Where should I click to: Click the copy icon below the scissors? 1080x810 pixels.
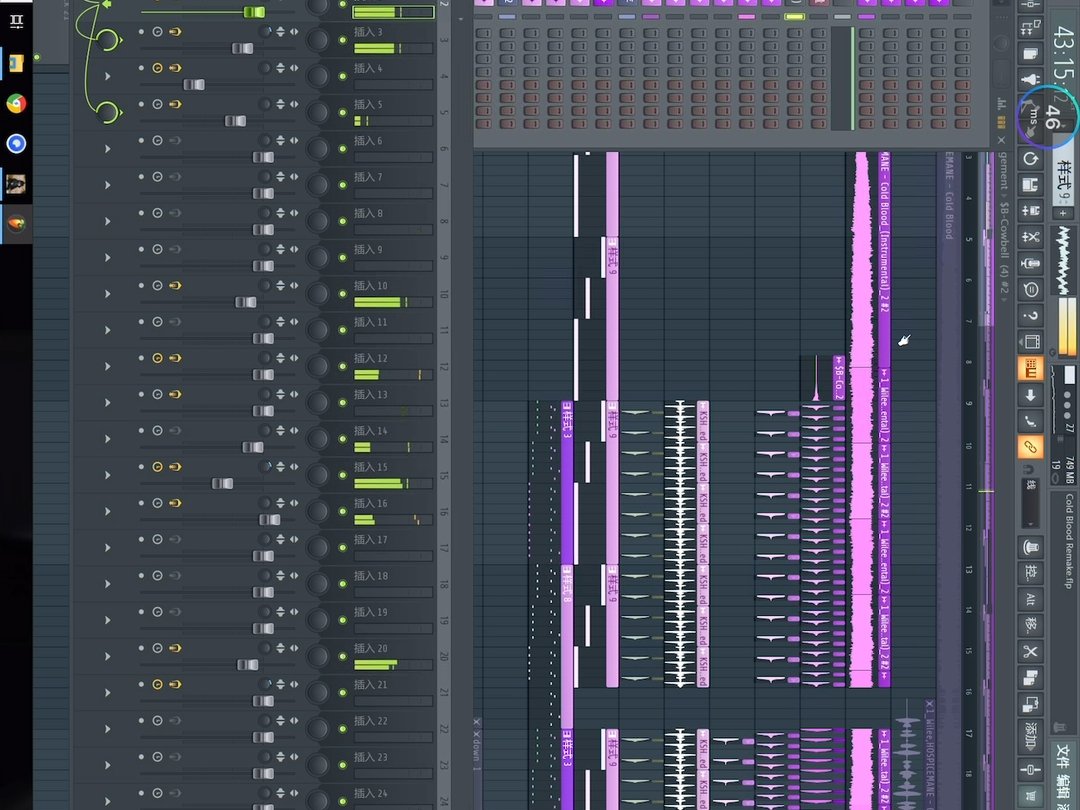[1030, 678]
